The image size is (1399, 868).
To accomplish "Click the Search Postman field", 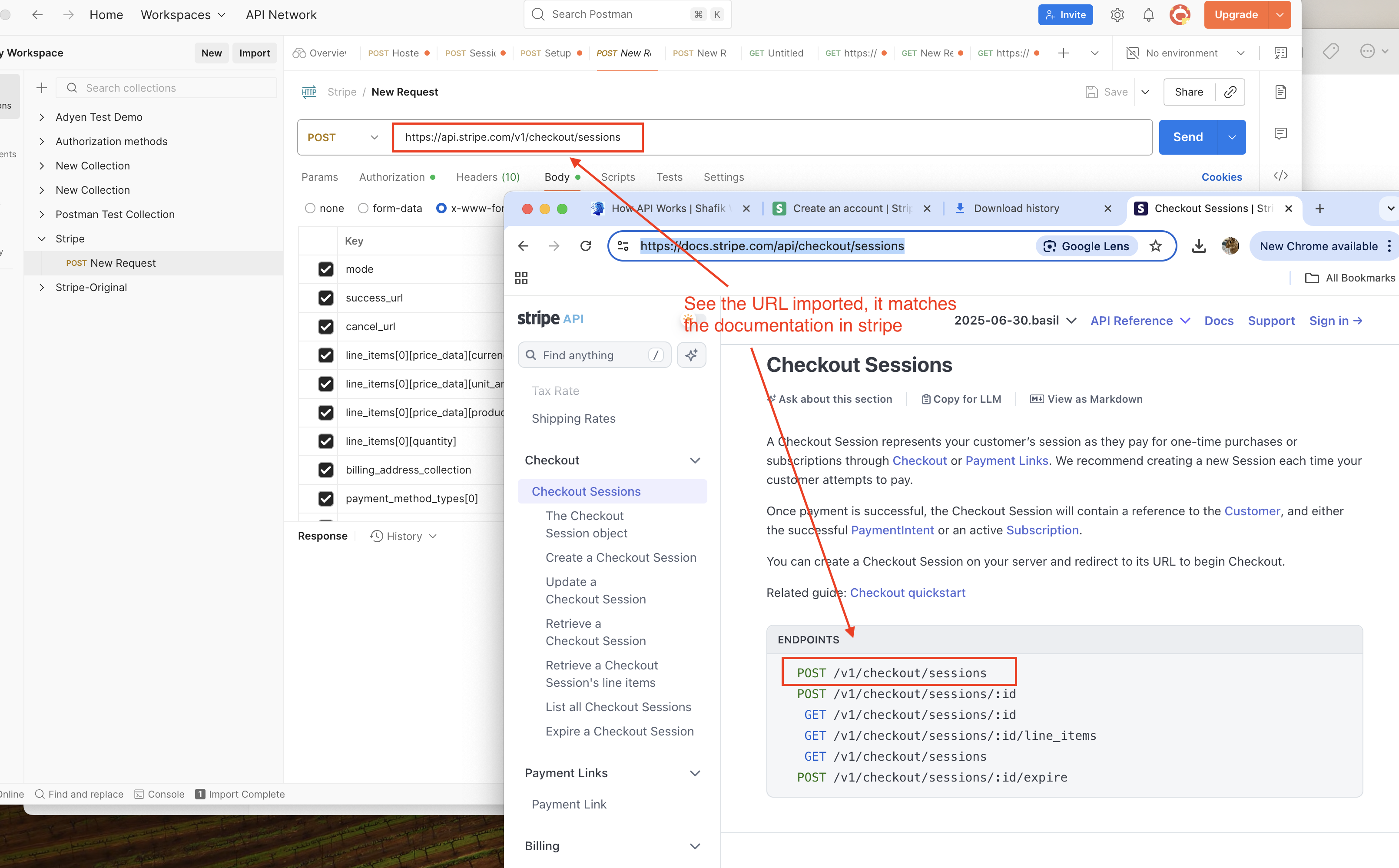I will pyautogui.click(x=627, y=14).
